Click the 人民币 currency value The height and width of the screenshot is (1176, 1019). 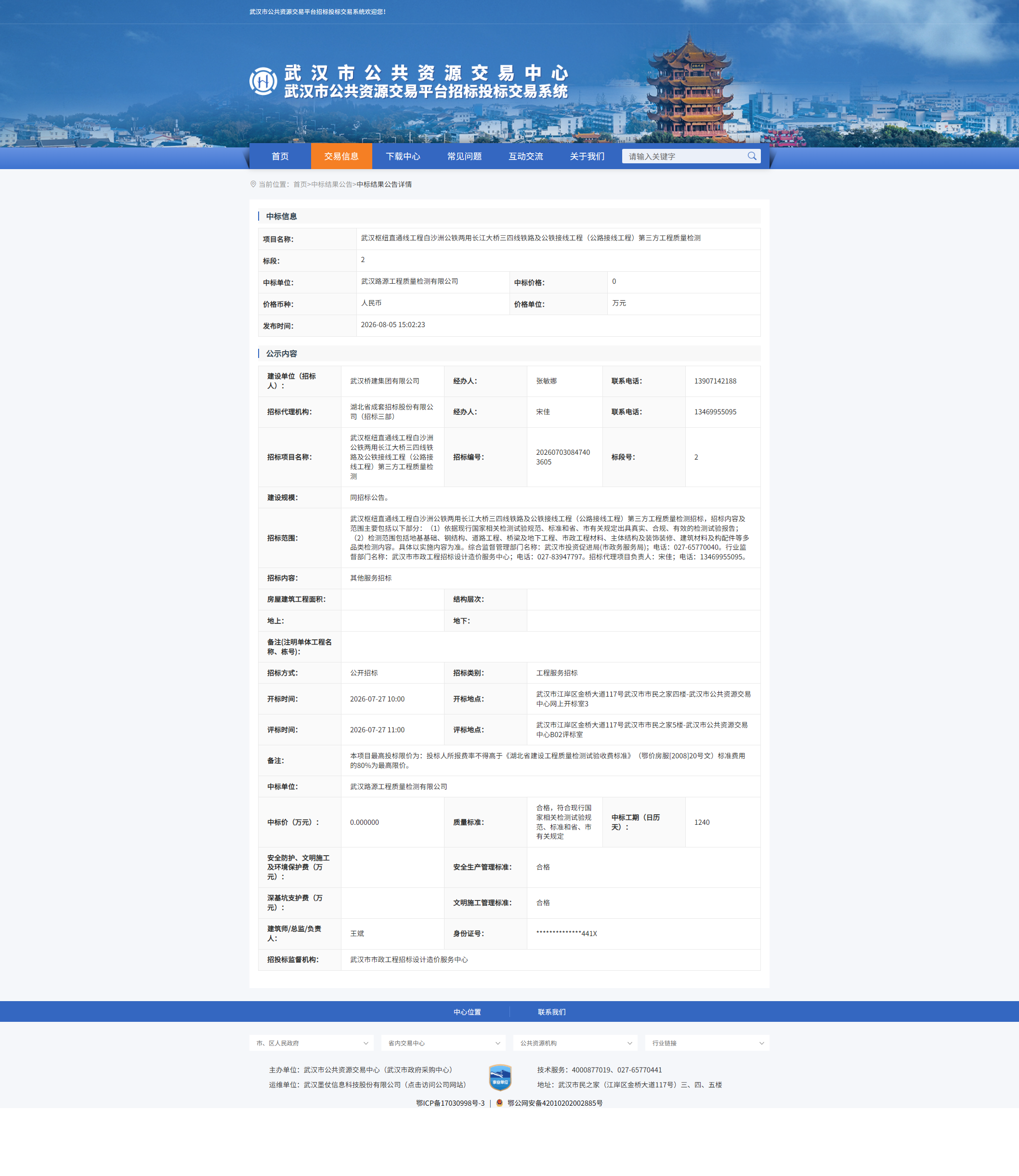point(371,303)
